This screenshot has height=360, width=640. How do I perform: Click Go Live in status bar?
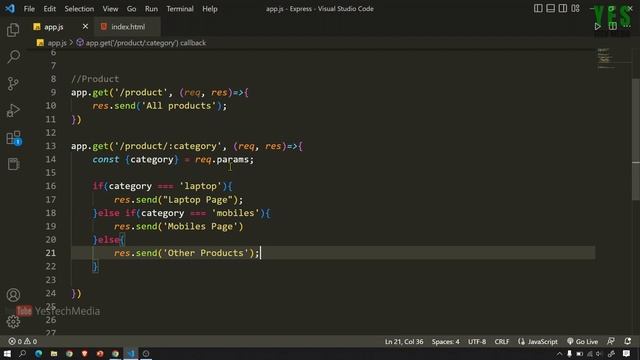(582, 341)
